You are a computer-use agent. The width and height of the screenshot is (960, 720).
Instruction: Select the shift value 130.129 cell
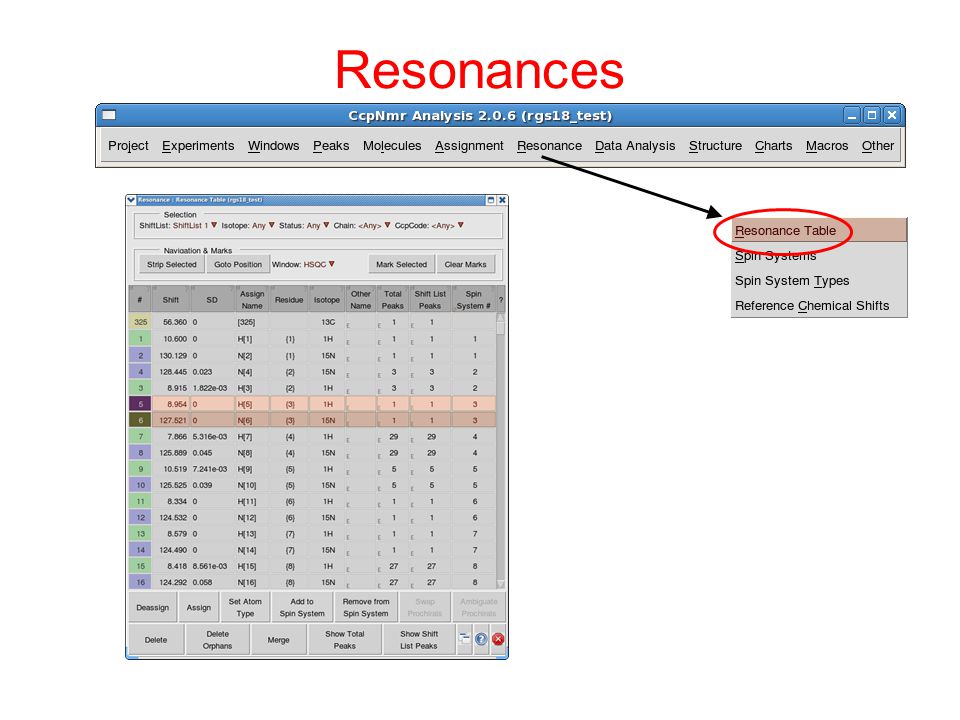(173, 356)
